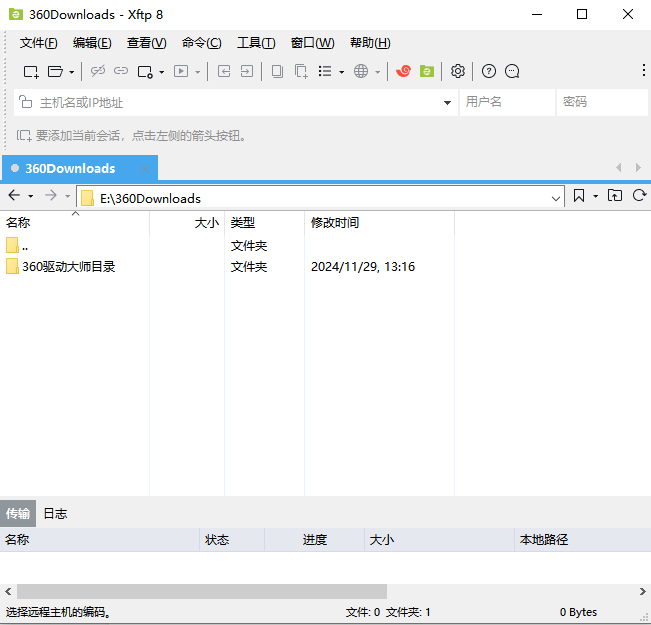Click the globe Encoding icon

(361, 71)
